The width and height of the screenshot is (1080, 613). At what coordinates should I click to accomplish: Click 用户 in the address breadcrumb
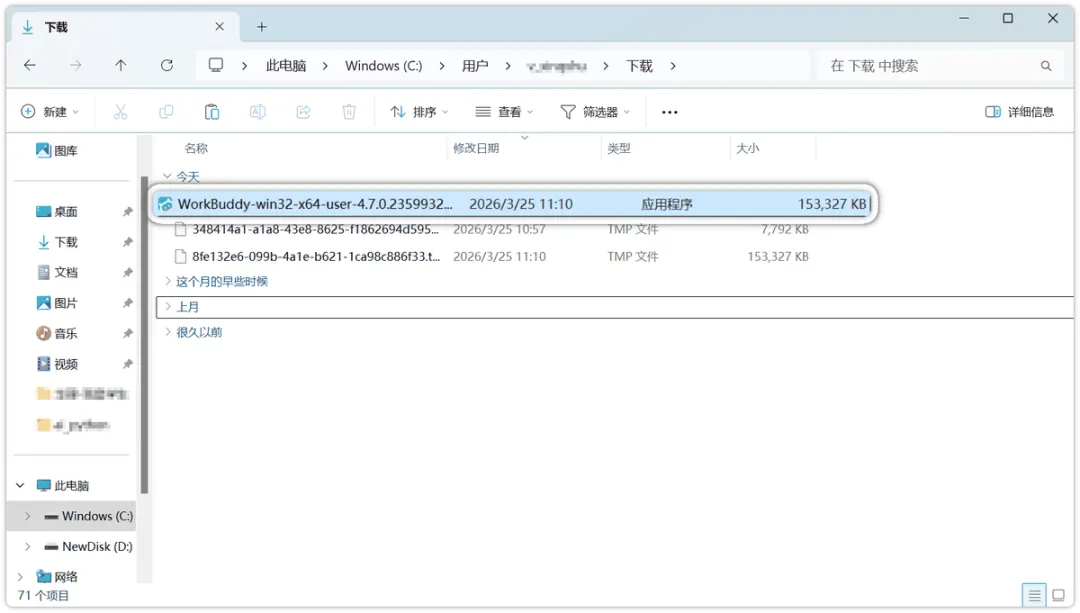point(475,65)
